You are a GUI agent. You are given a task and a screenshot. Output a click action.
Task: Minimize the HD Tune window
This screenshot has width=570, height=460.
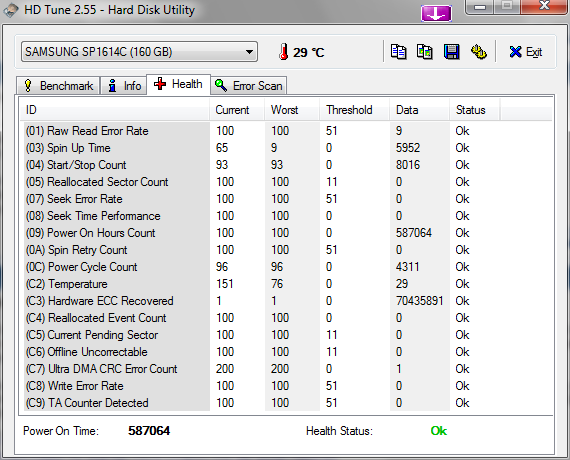480,6
